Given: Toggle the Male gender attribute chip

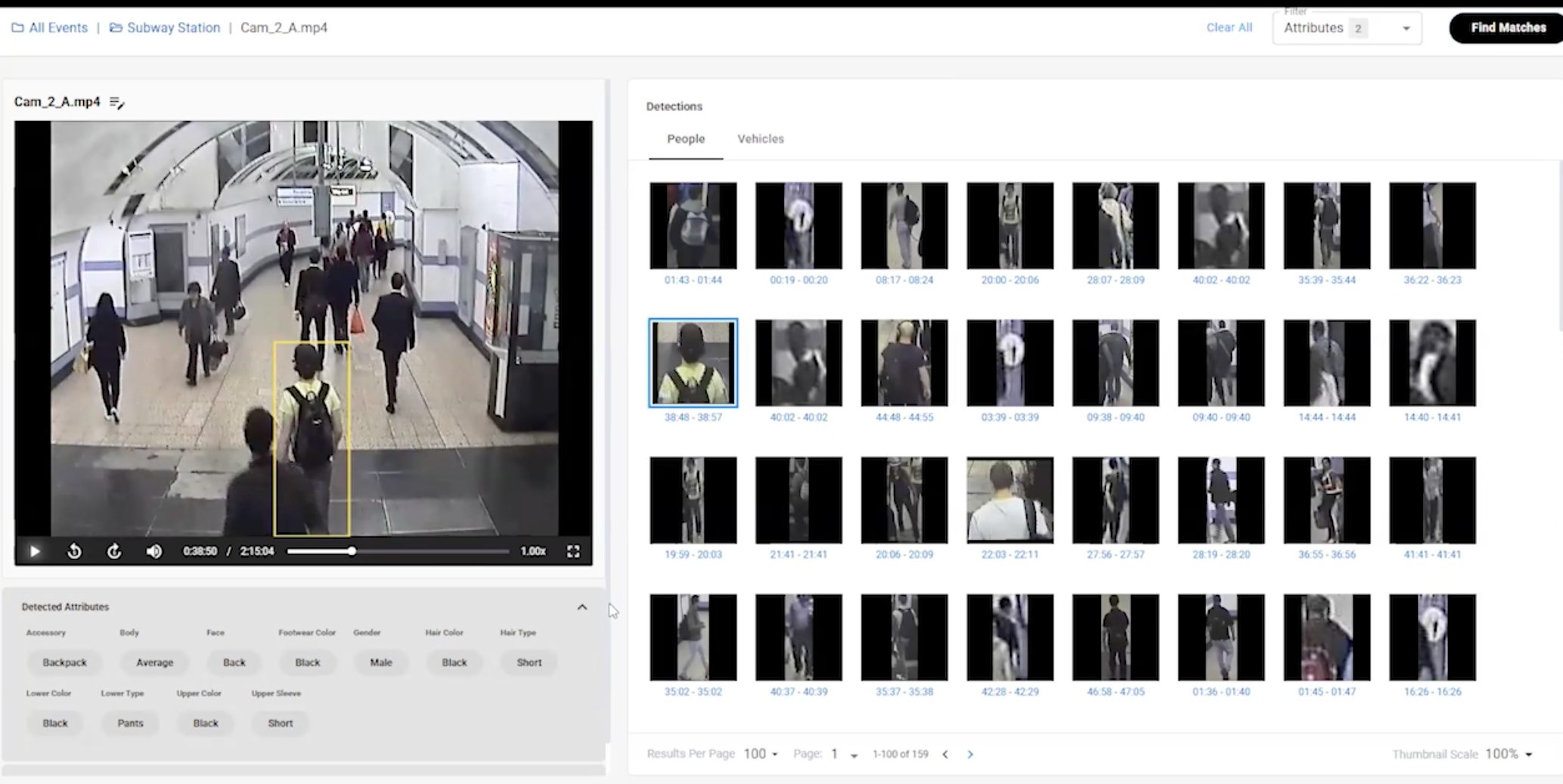Looking at the screenshot, I should click(381, 662).
